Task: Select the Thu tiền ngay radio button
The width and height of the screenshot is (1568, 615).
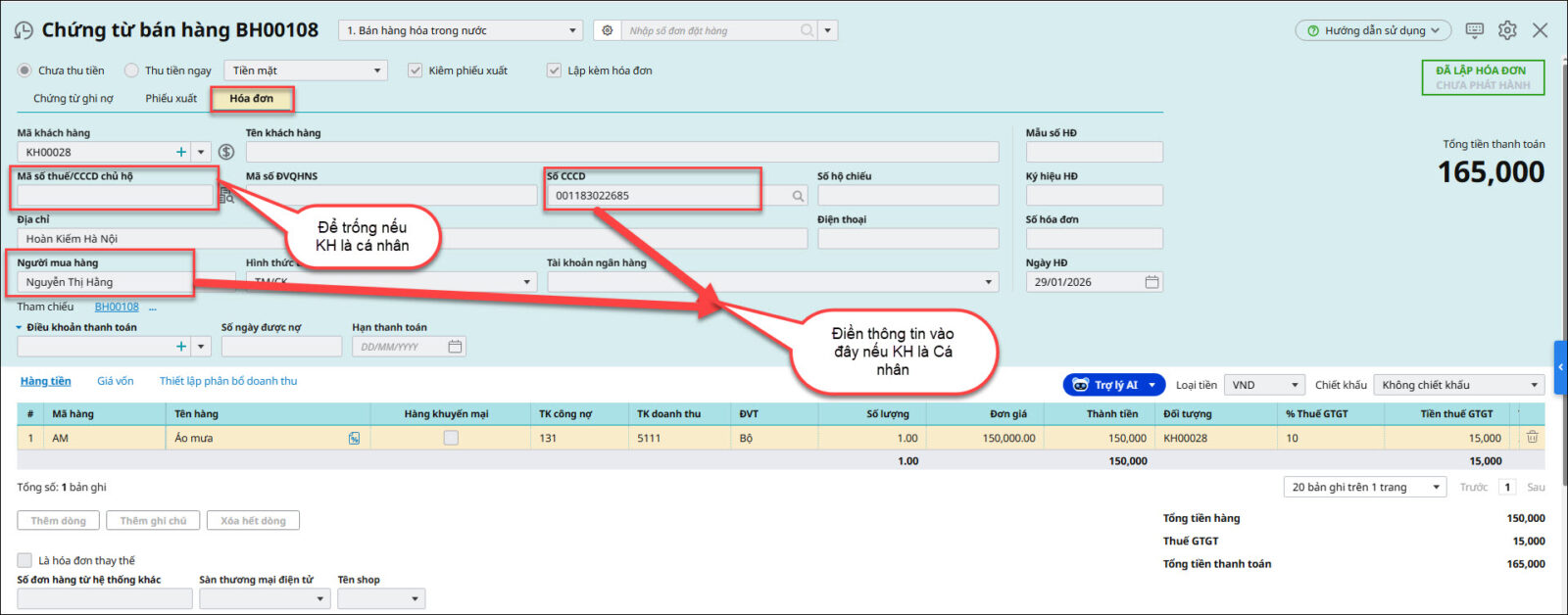Action: pyautogui.click(x=131, y=71)
